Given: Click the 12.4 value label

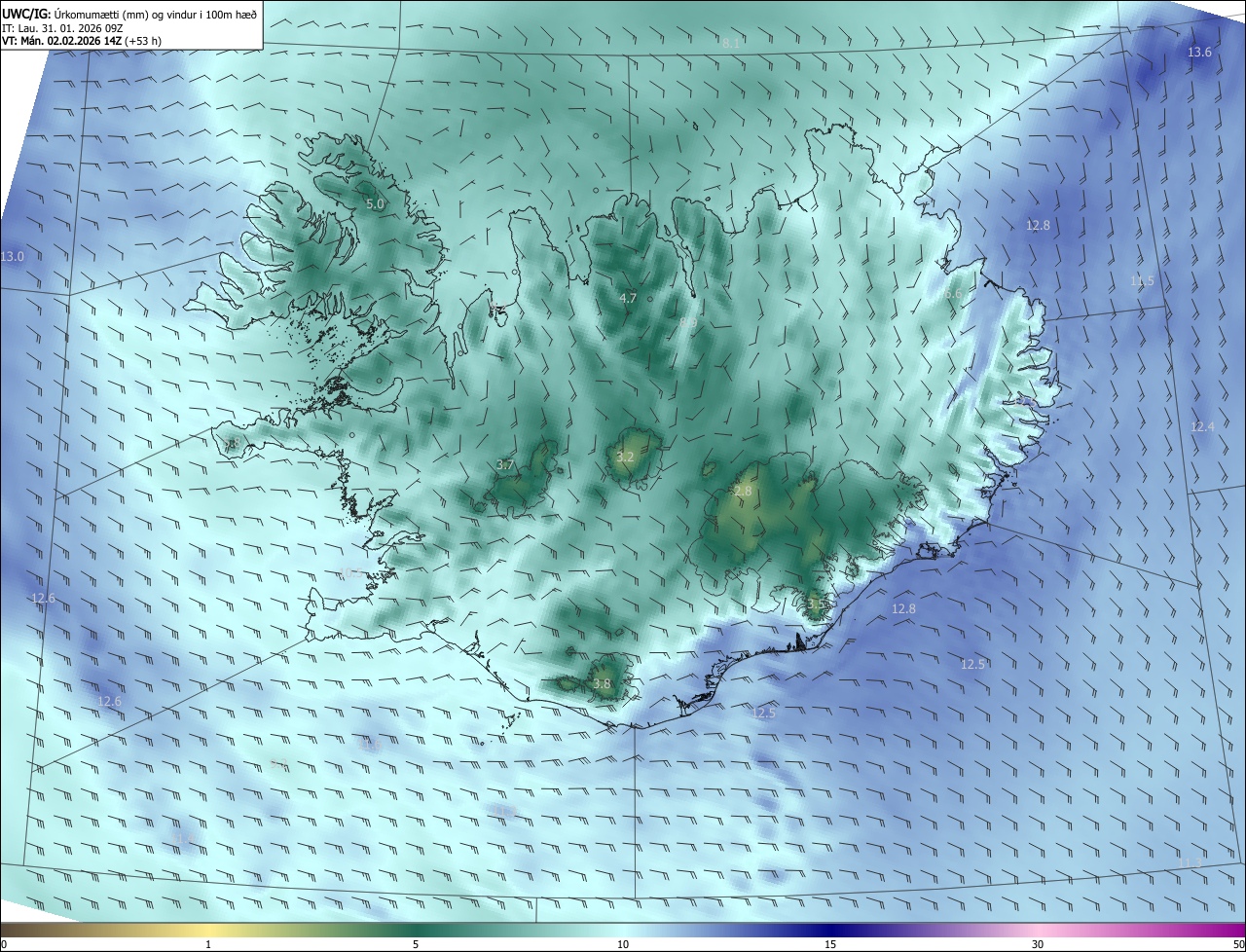Looking at the screenshot, I should click(1203, 427).
